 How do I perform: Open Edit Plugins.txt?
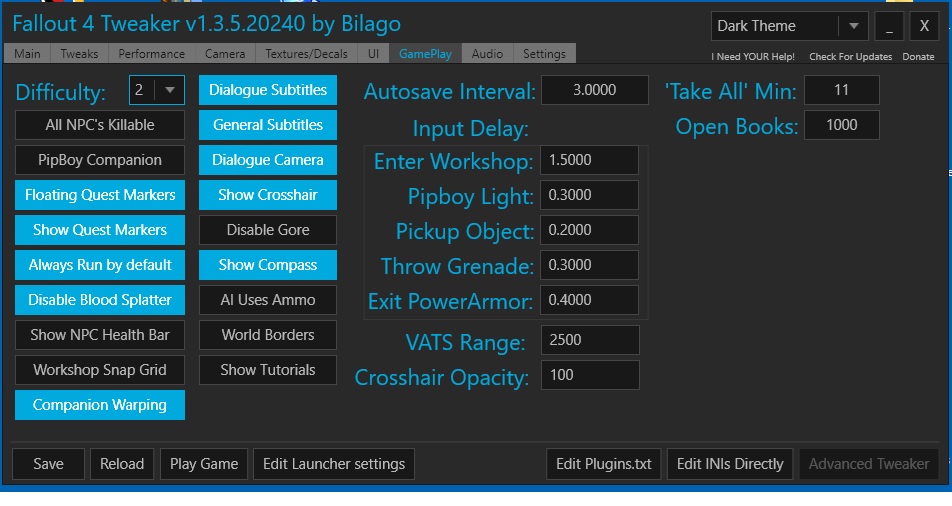(x=604, y=464)
